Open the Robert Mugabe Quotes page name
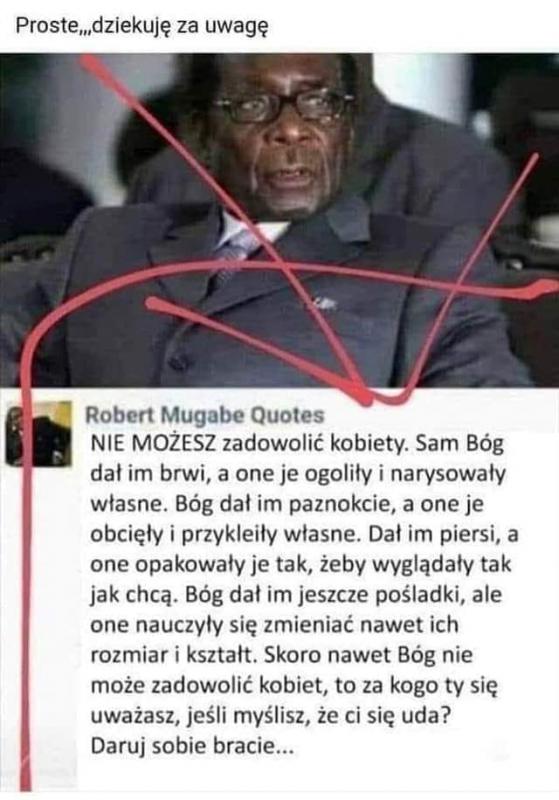 coord(205,415)
